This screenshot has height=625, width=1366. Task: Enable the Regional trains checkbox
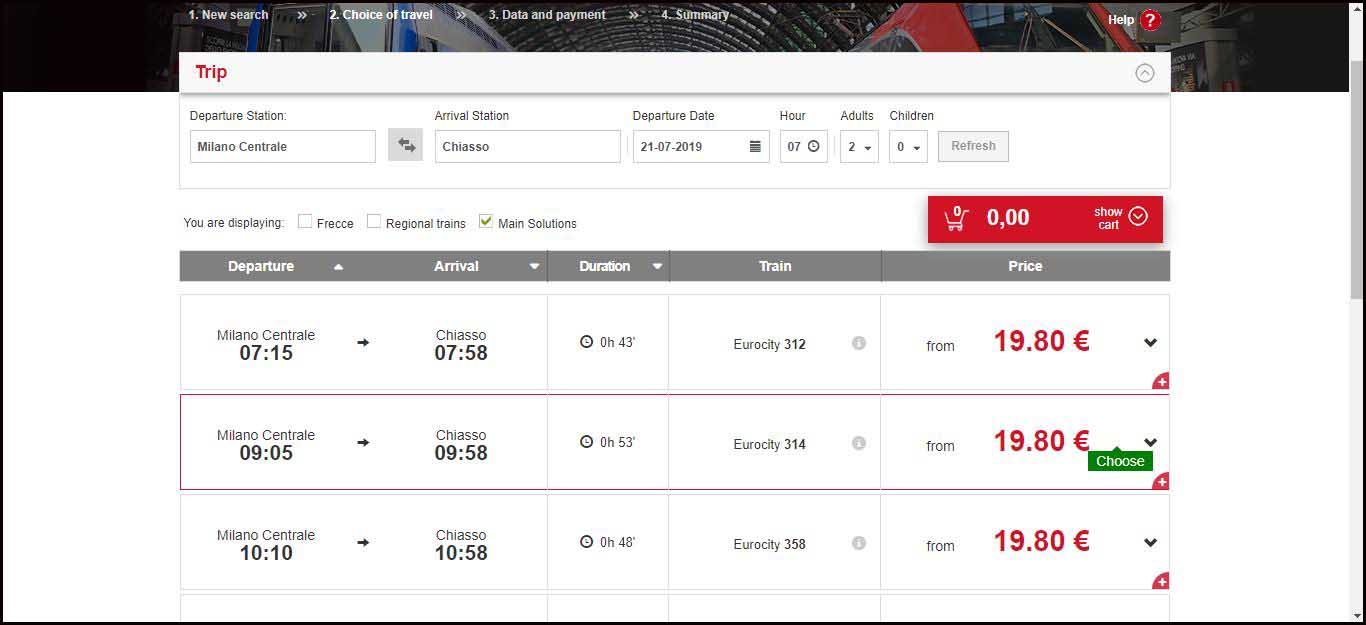[374, 221]
